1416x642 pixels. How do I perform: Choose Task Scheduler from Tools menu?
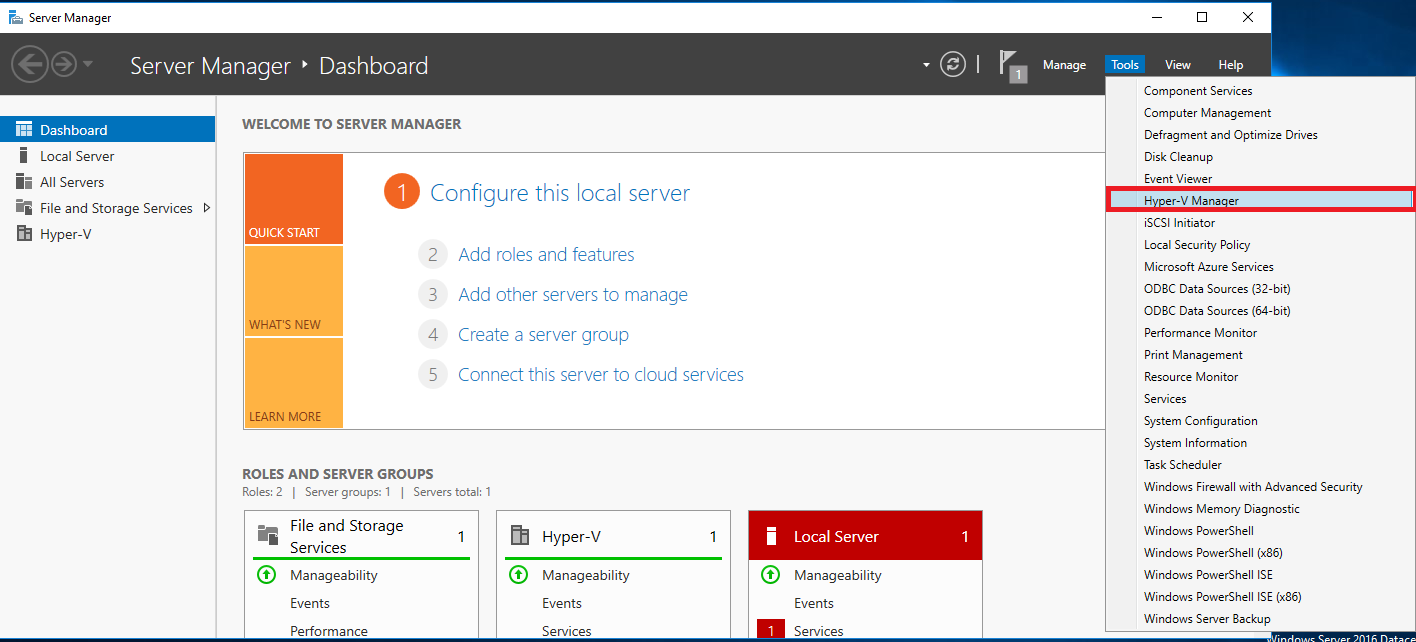click(1260, 465)
